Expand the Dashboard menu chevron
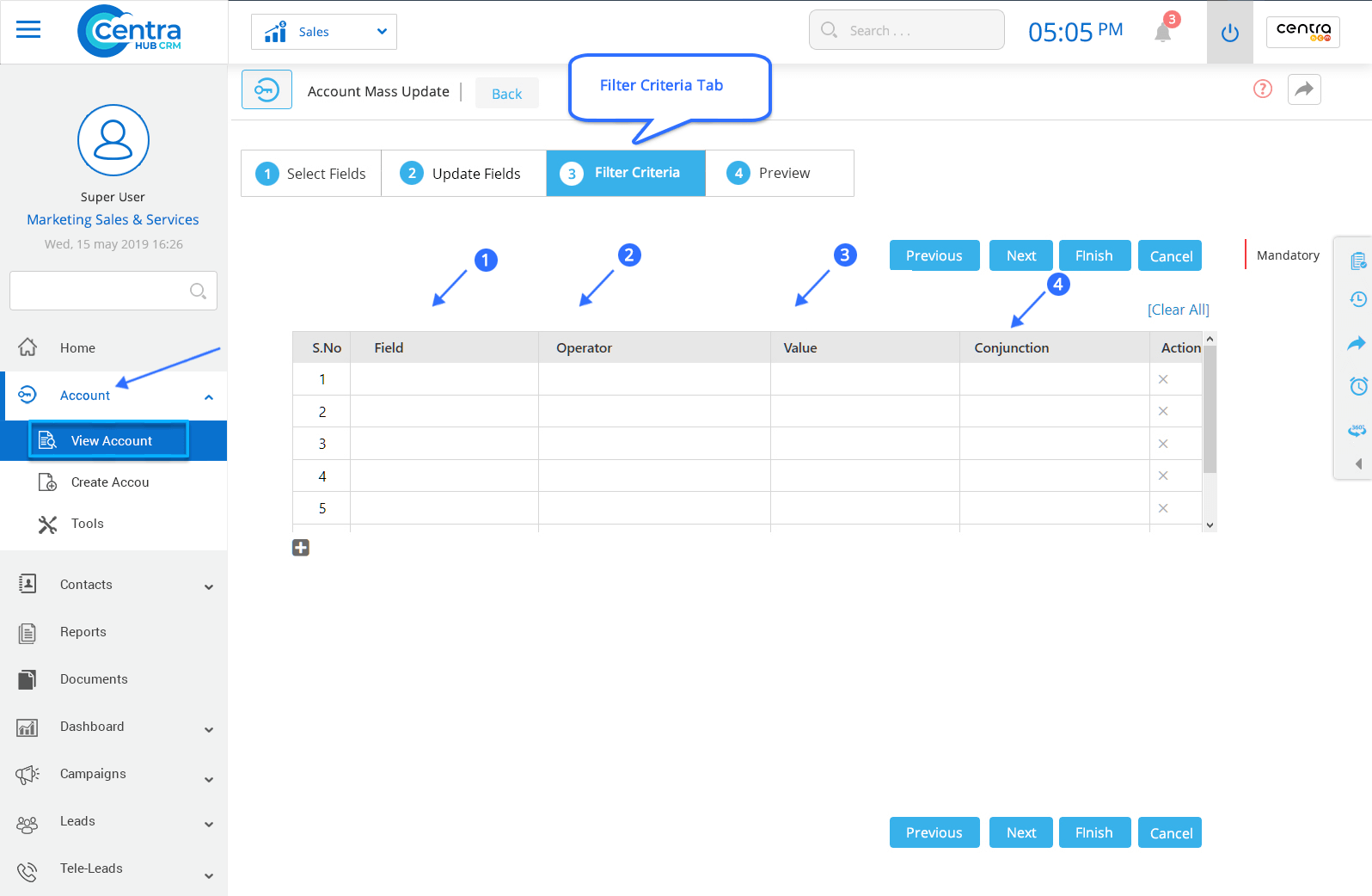The width and height of the screenshot is (1372, 896). tap(209, 729)
